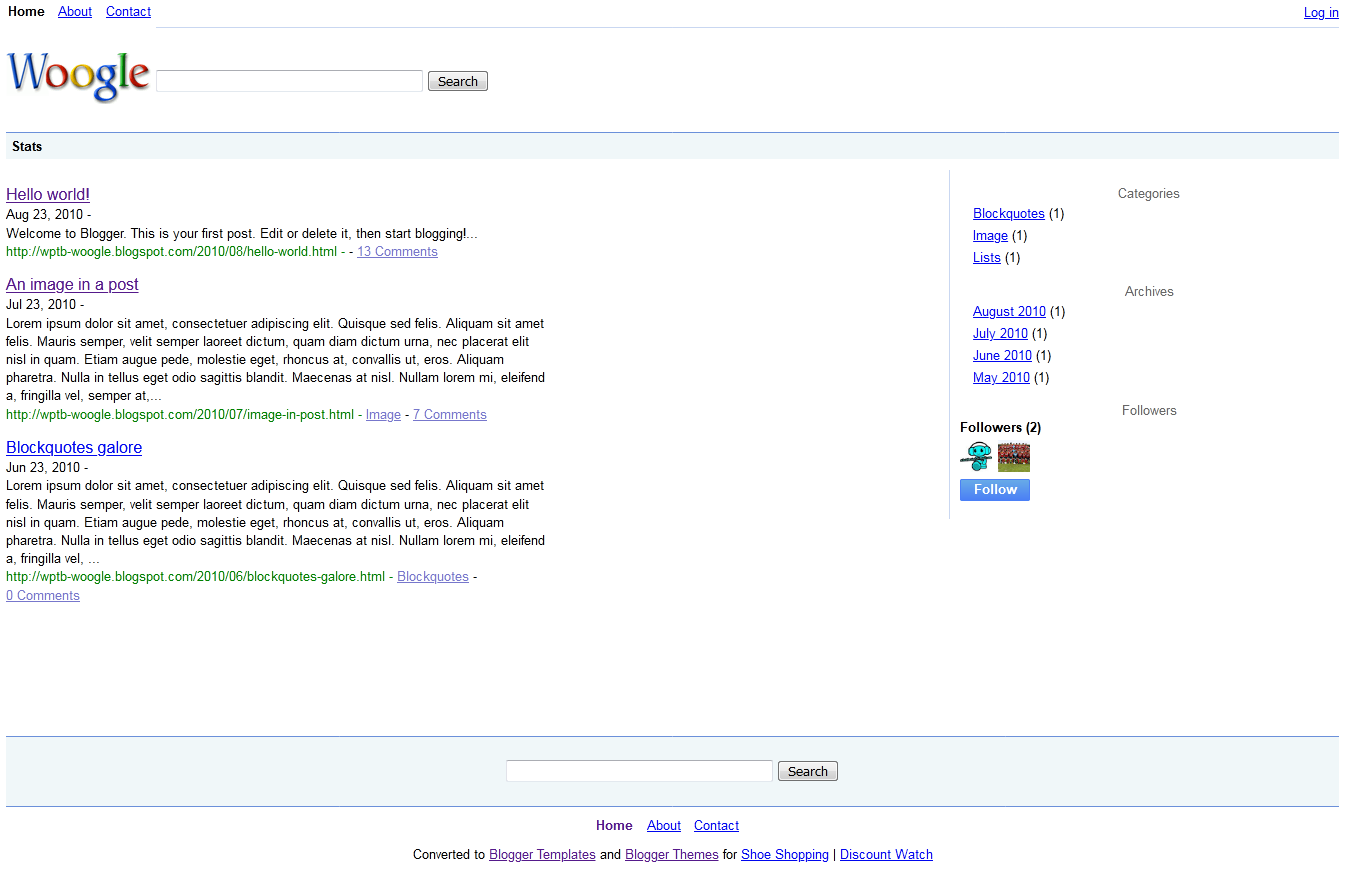1345x872 pixels.
Task: Focus the top search input field
Action: (290, 81)
